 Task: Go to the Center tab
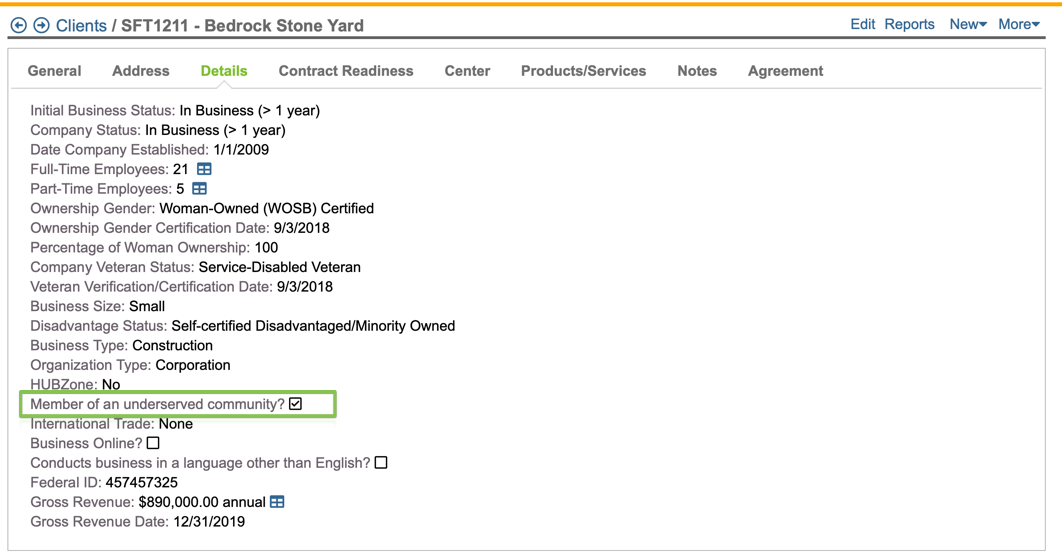(x=467, y=71)
